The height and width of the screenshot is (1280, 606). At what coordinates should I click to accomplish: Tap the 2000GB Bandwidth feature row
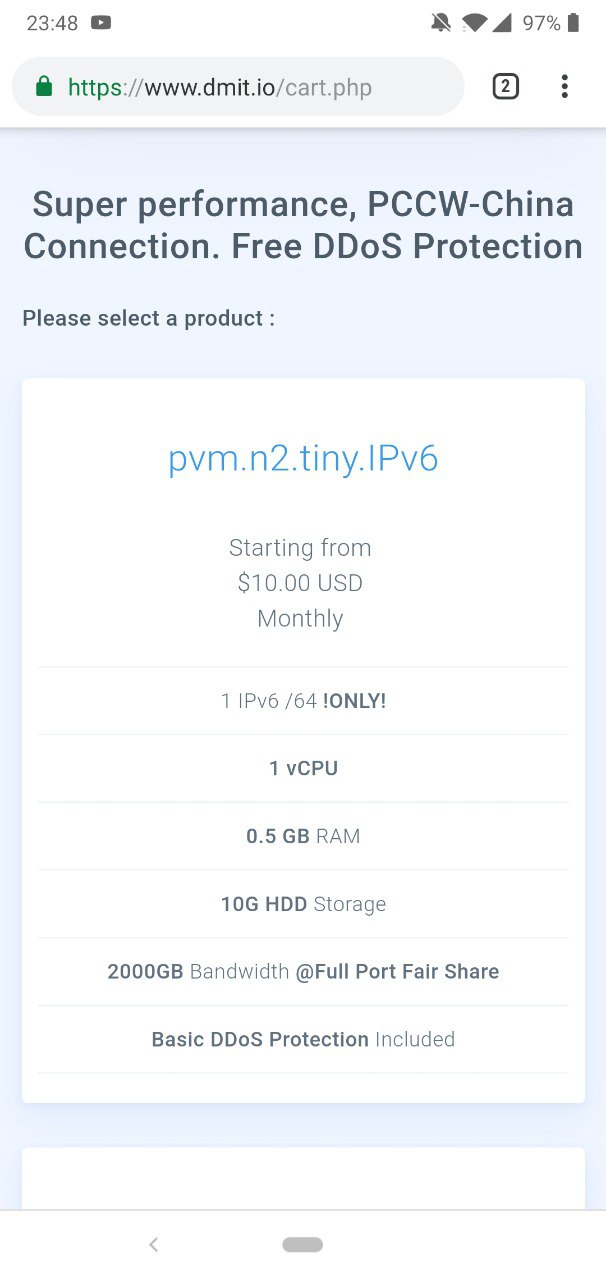303,971
